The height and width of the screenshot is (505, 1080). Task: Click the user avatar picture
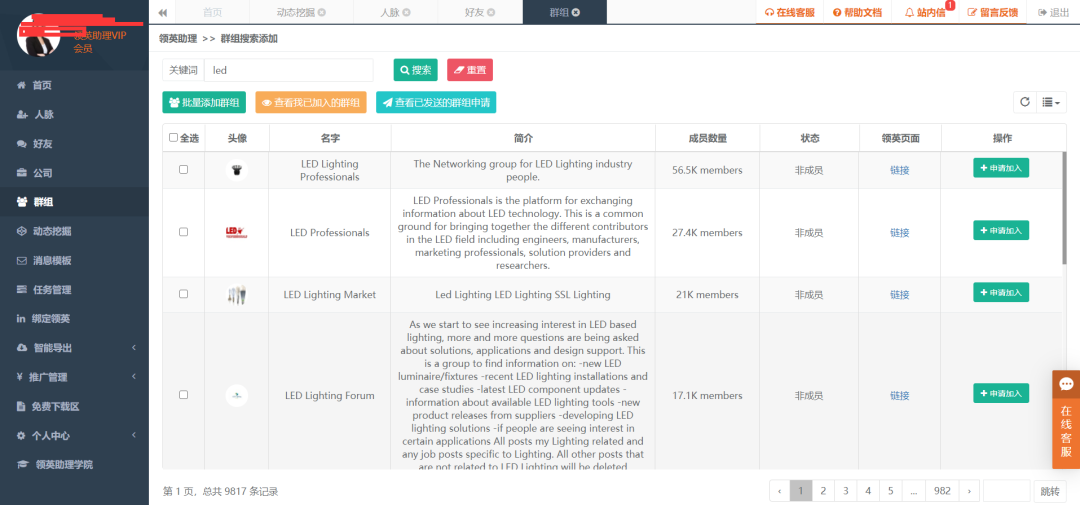point(39,36)
